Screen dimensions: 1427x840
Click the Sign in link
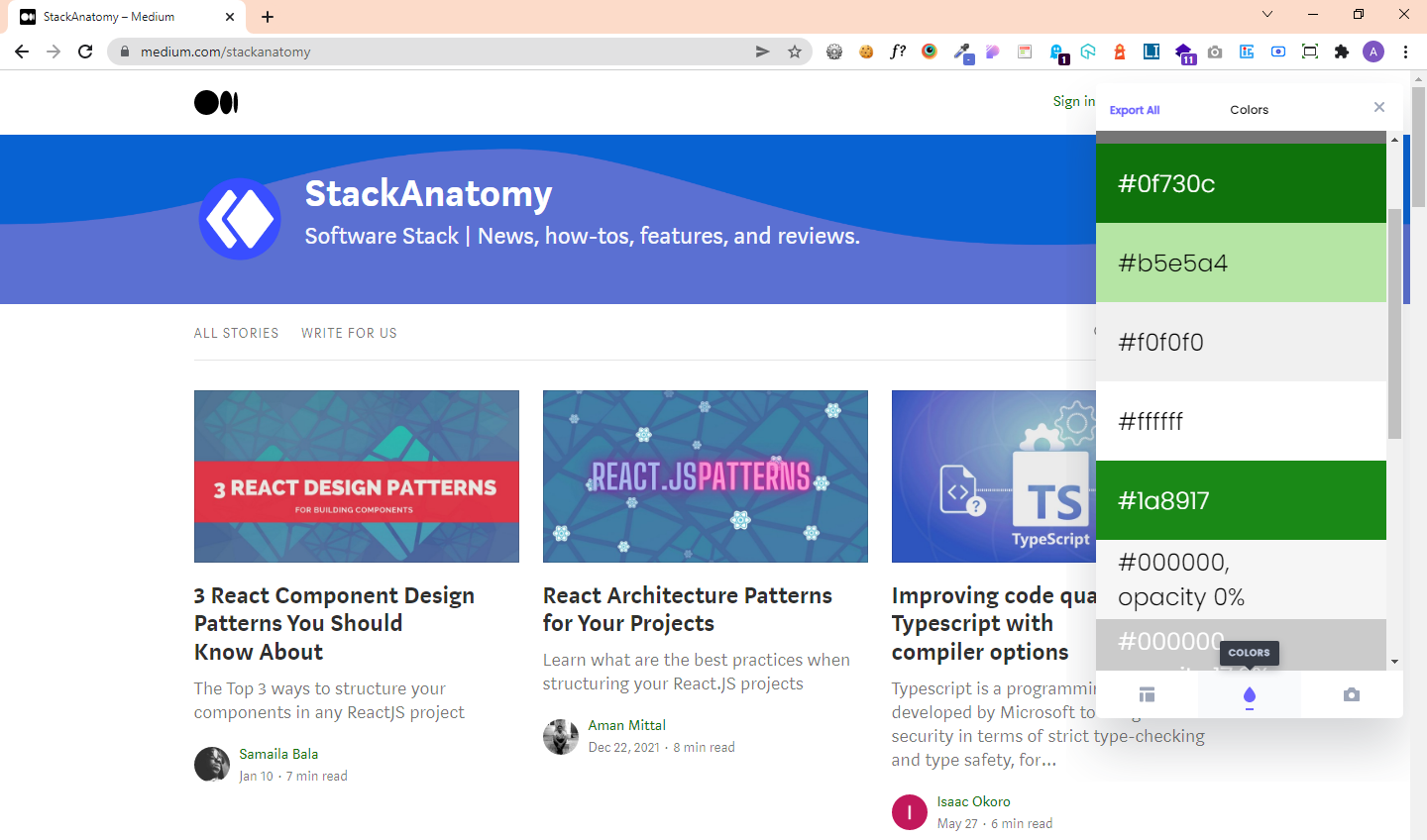point(1073,101)
